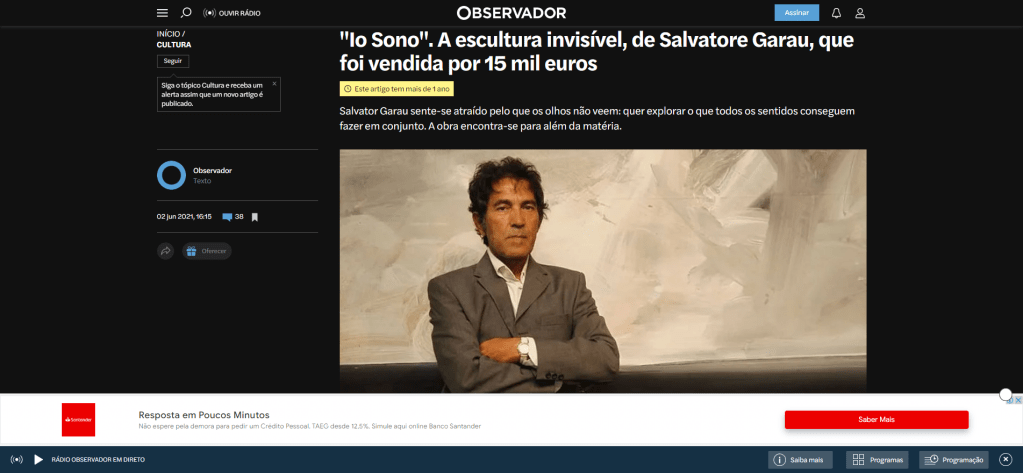Click the Assinar subscribe button

click(x=797, y=13)
